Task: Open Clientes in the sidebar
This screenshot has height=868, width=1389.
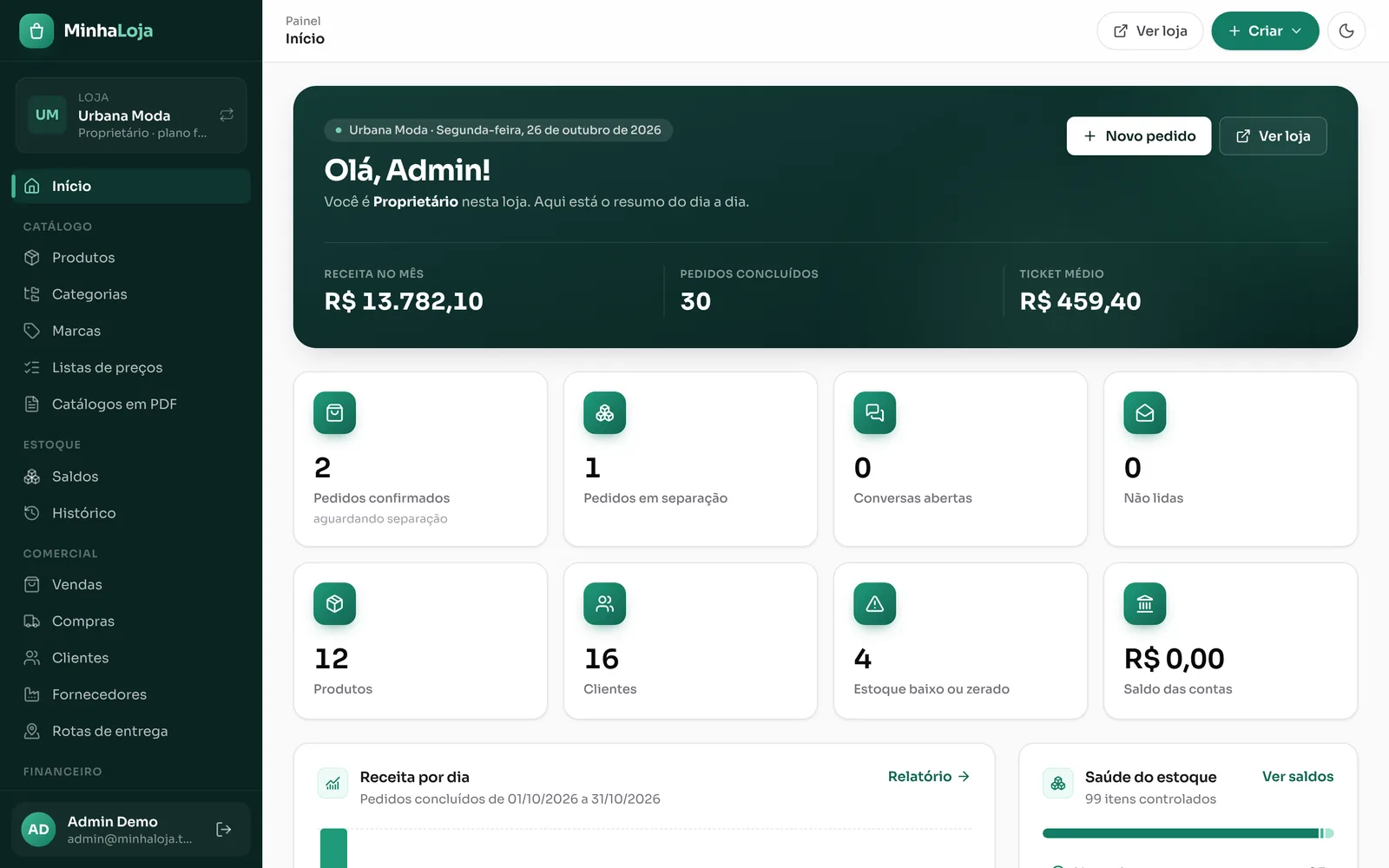Action: pos(131,658)
